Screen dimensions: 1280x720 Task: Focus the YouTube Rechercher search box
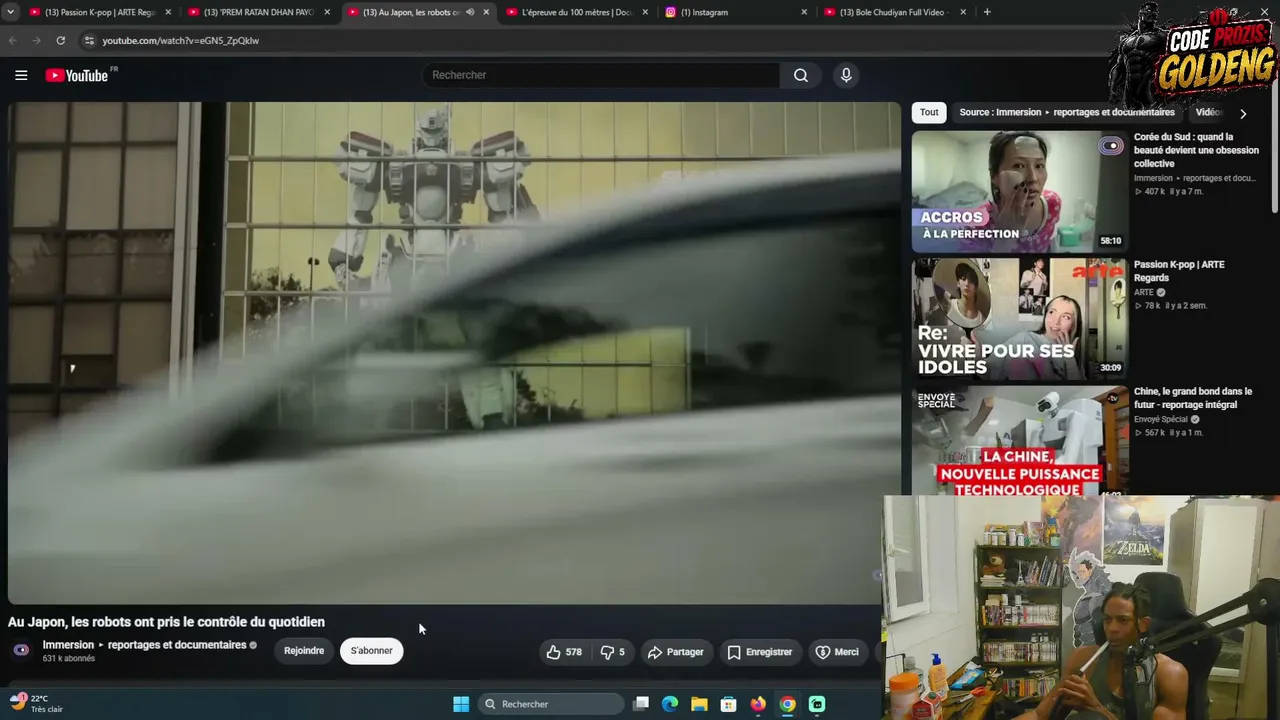603,75
